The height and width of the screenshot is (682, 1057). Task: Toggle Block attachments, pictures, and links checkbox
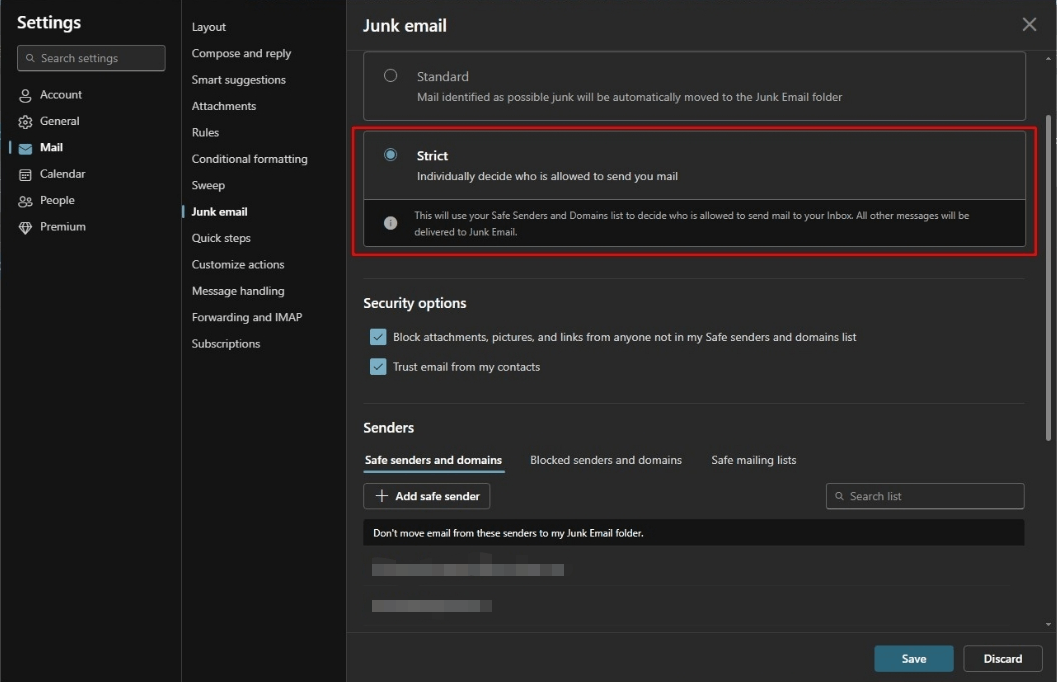click(x=378, y=337)
